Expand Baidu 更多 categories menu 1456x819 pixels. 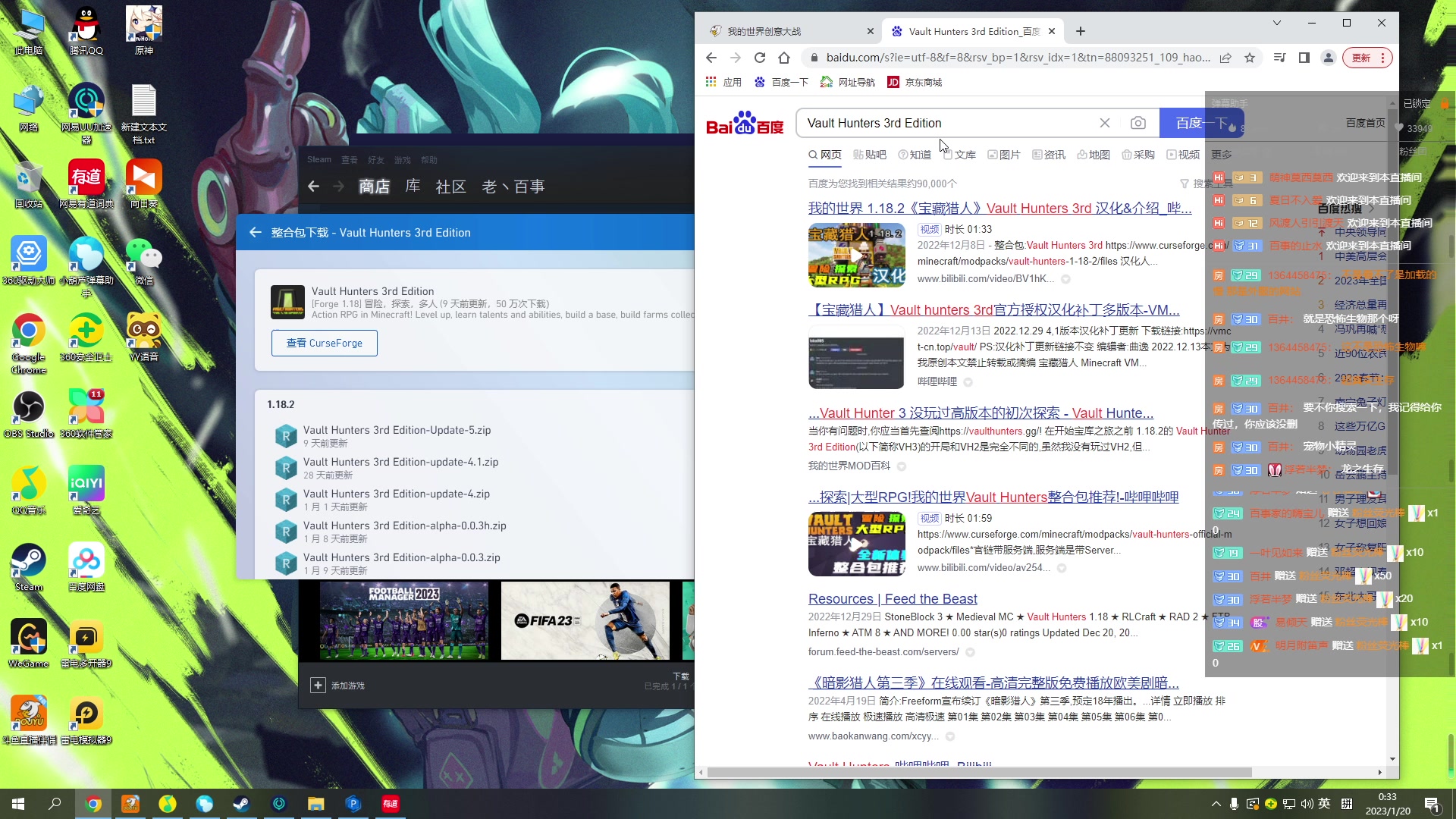tap(1222, 155)
